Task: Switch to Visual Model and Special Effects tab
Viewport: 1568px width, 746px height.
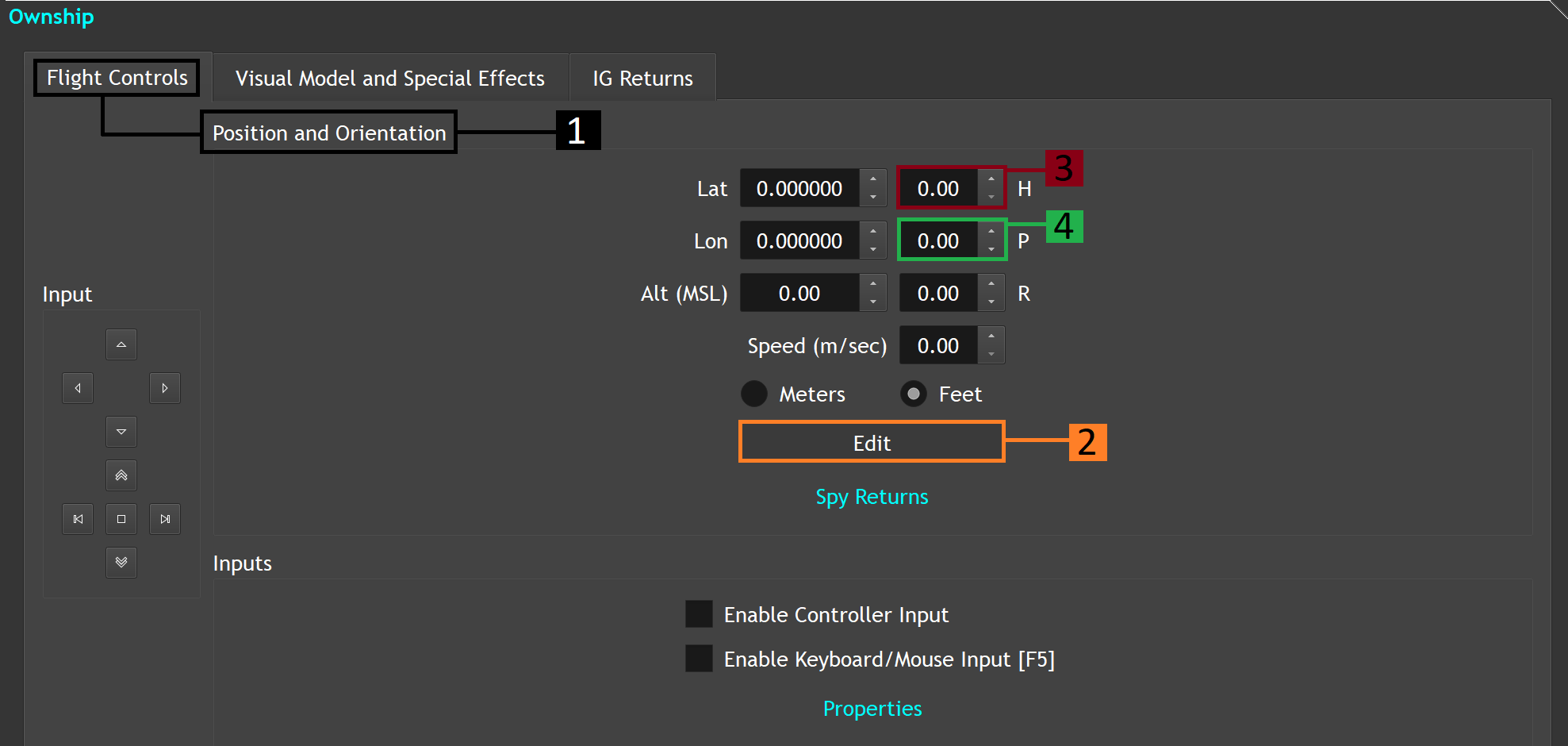Action: 390,78
